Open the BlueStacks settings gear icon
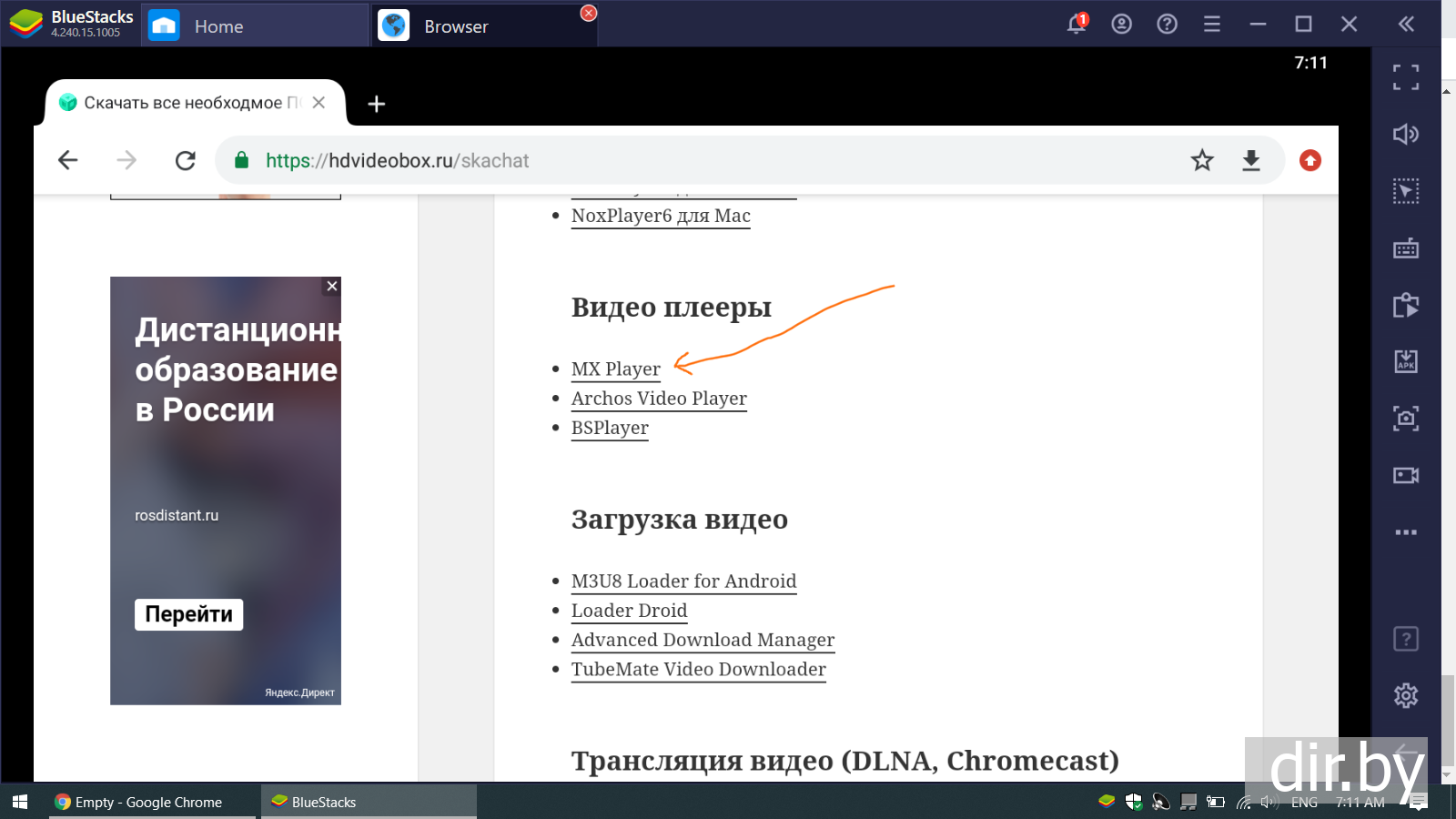 [1405, 695]
